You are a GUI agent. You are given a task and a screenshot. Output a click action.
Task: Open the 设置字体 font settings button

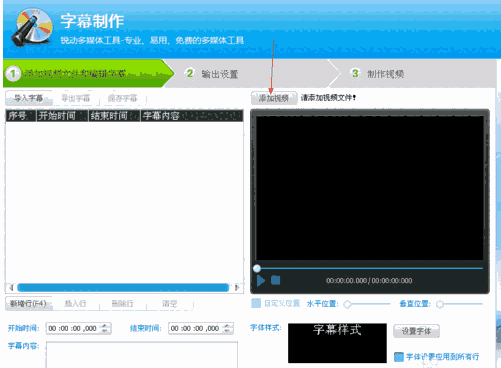point(416,331)
